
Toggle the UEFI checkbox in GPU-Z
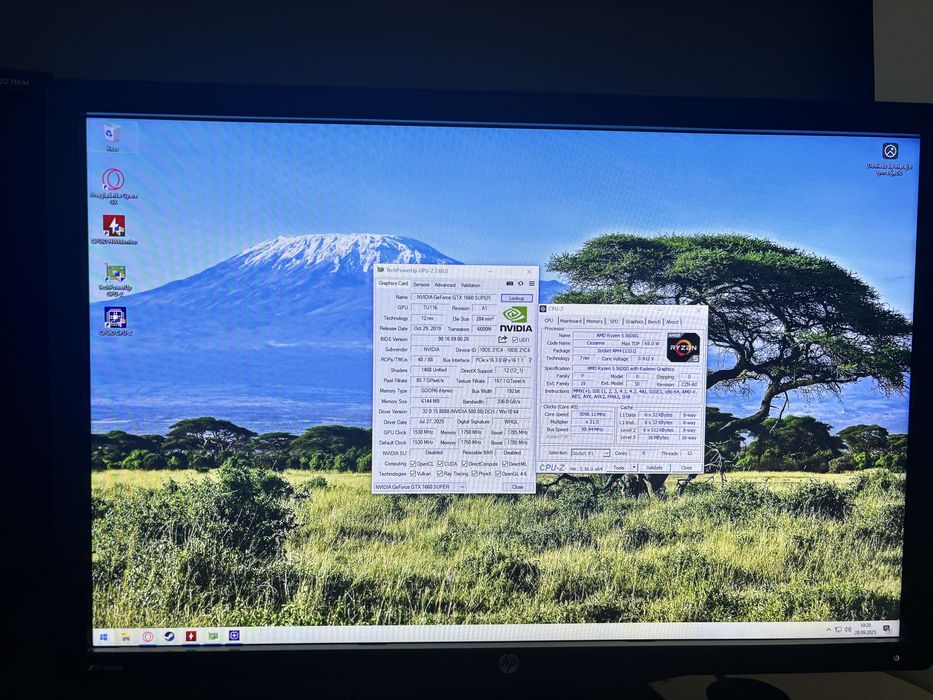click(515, 340)
